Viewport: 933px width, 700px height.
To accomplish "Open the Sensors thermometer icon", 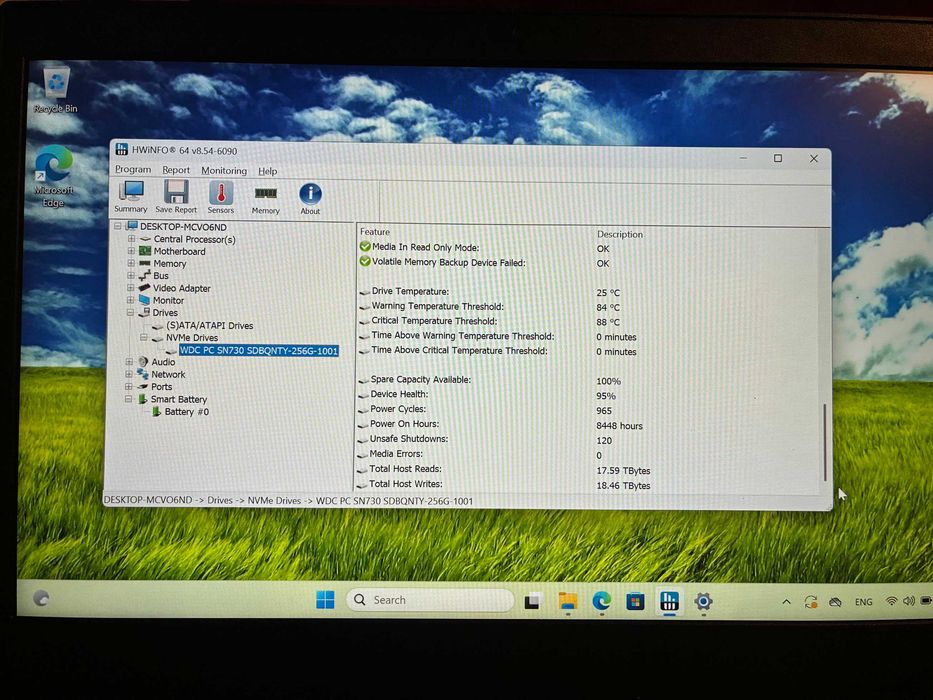I will point(221,198).
